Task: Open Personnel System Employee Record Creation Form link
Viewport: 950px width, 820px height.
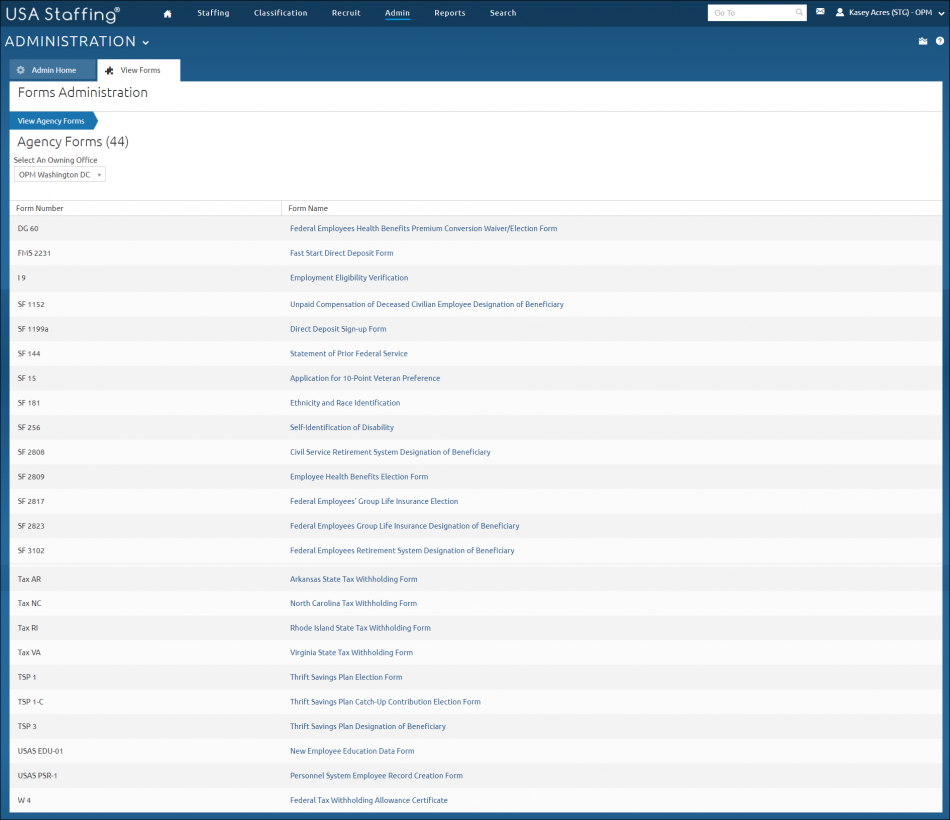Action: tap(376, 776)
